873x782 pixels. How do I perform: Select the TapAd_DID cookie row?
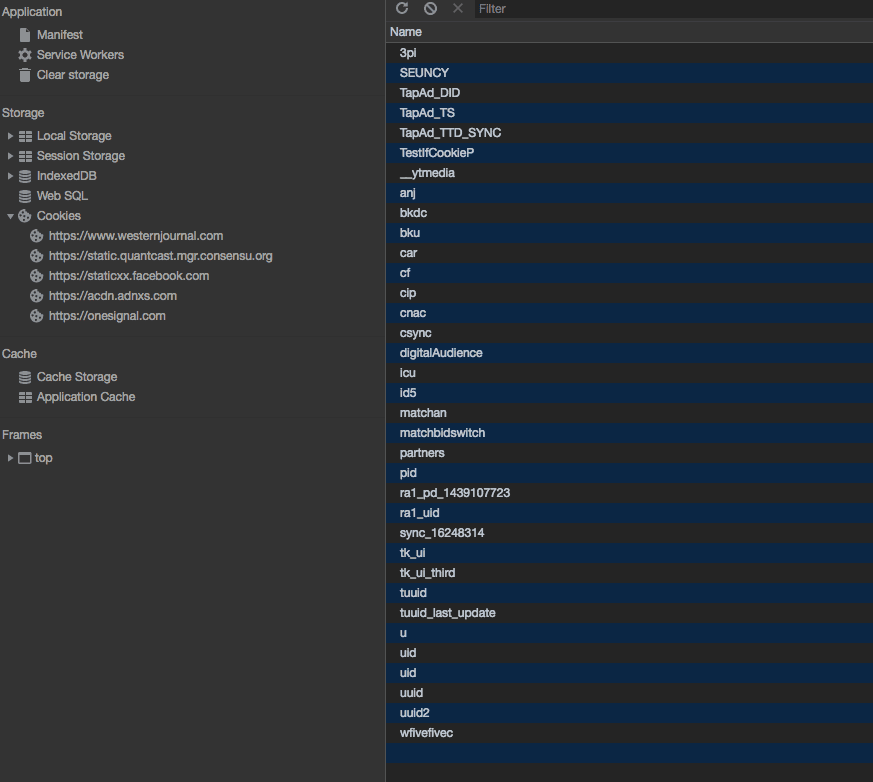[629, 93]
